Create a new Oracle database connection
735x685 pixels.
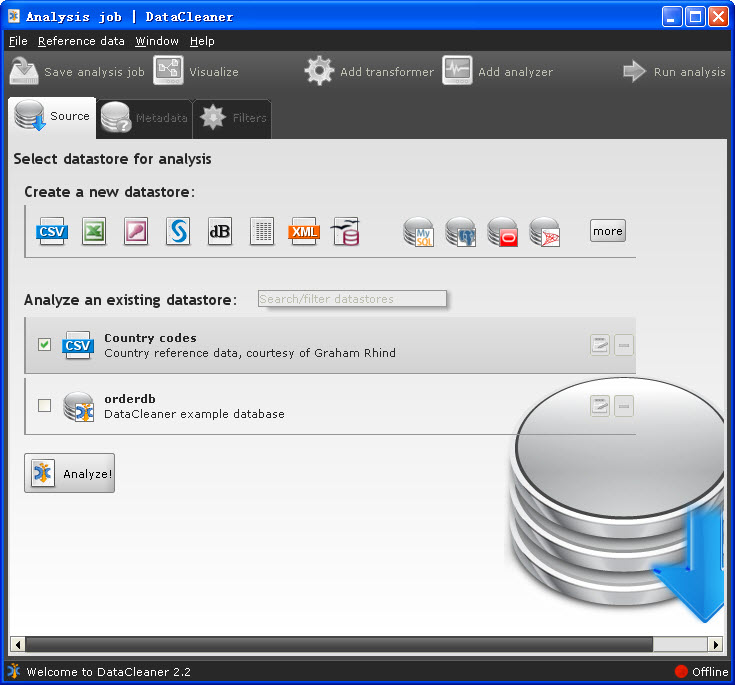point(502,232)
